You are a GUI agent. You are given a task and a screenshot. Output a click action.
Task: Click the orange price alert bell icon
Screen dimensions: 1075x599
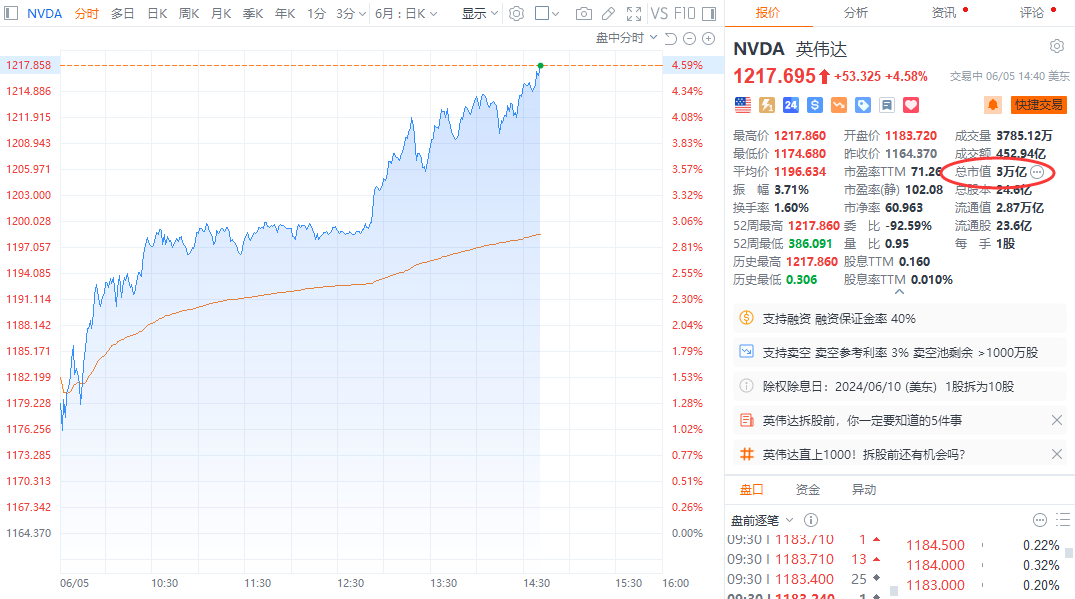[x=993, y=104]
